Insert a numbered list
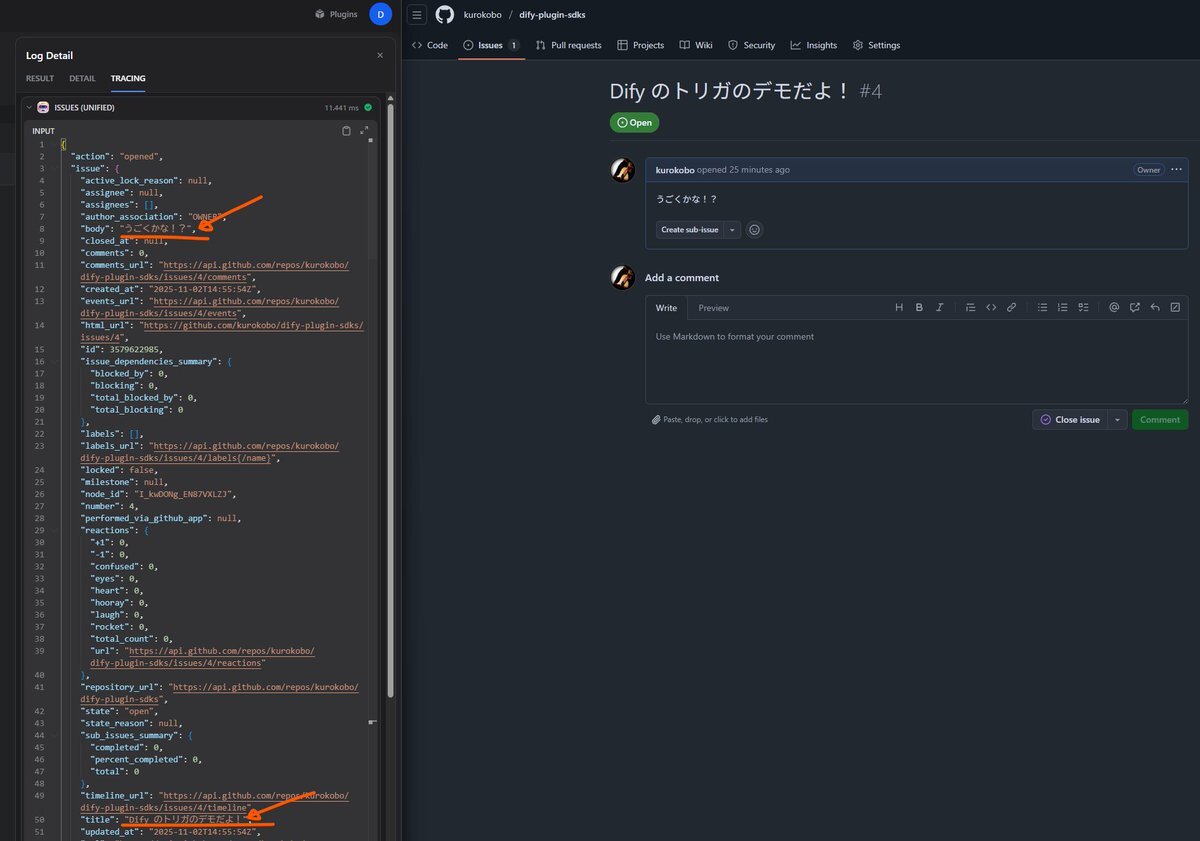 tap(1063, 307)
